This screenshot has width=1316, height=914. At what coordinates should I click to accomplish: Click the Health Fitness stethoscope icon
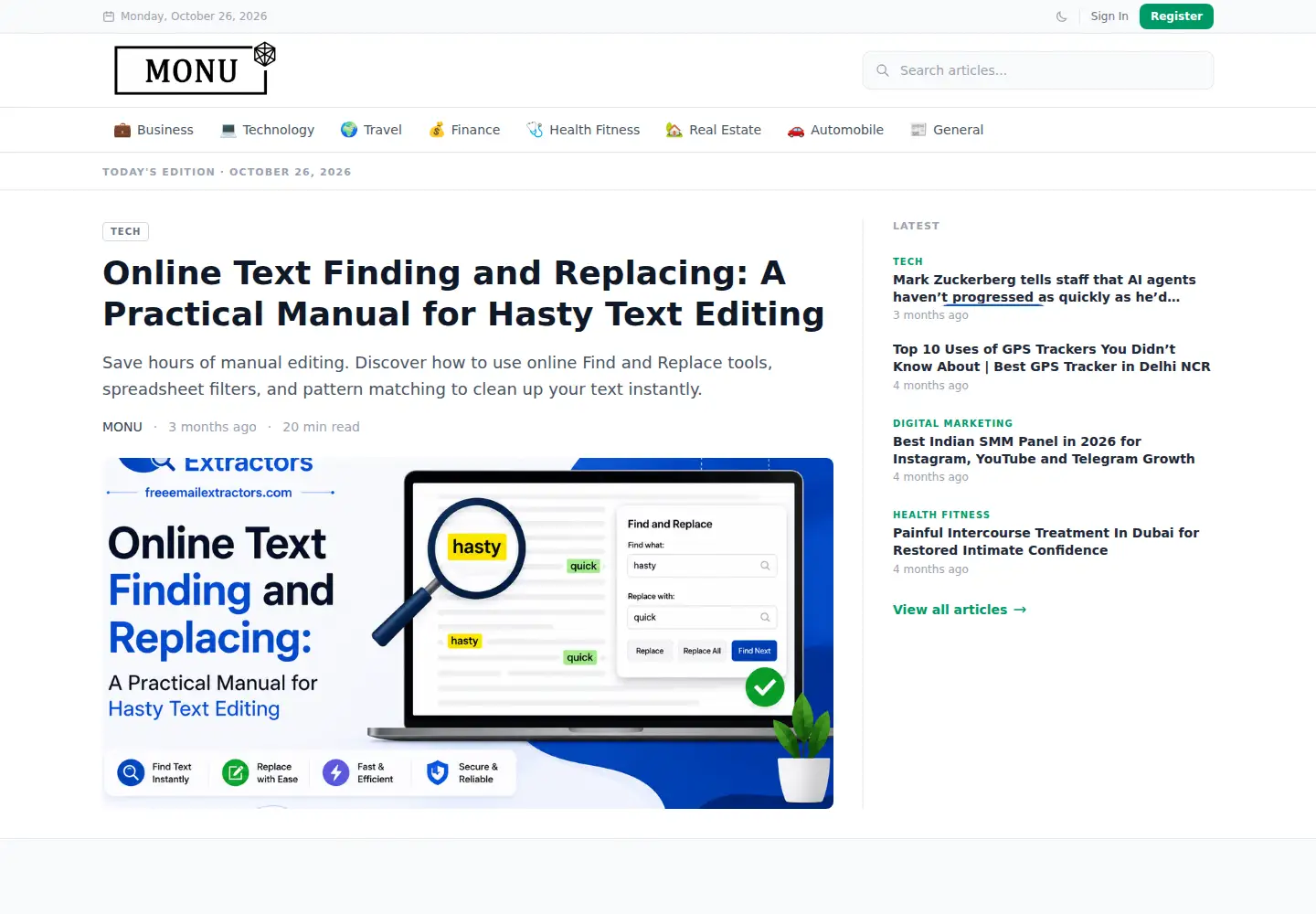pos(535,130)
